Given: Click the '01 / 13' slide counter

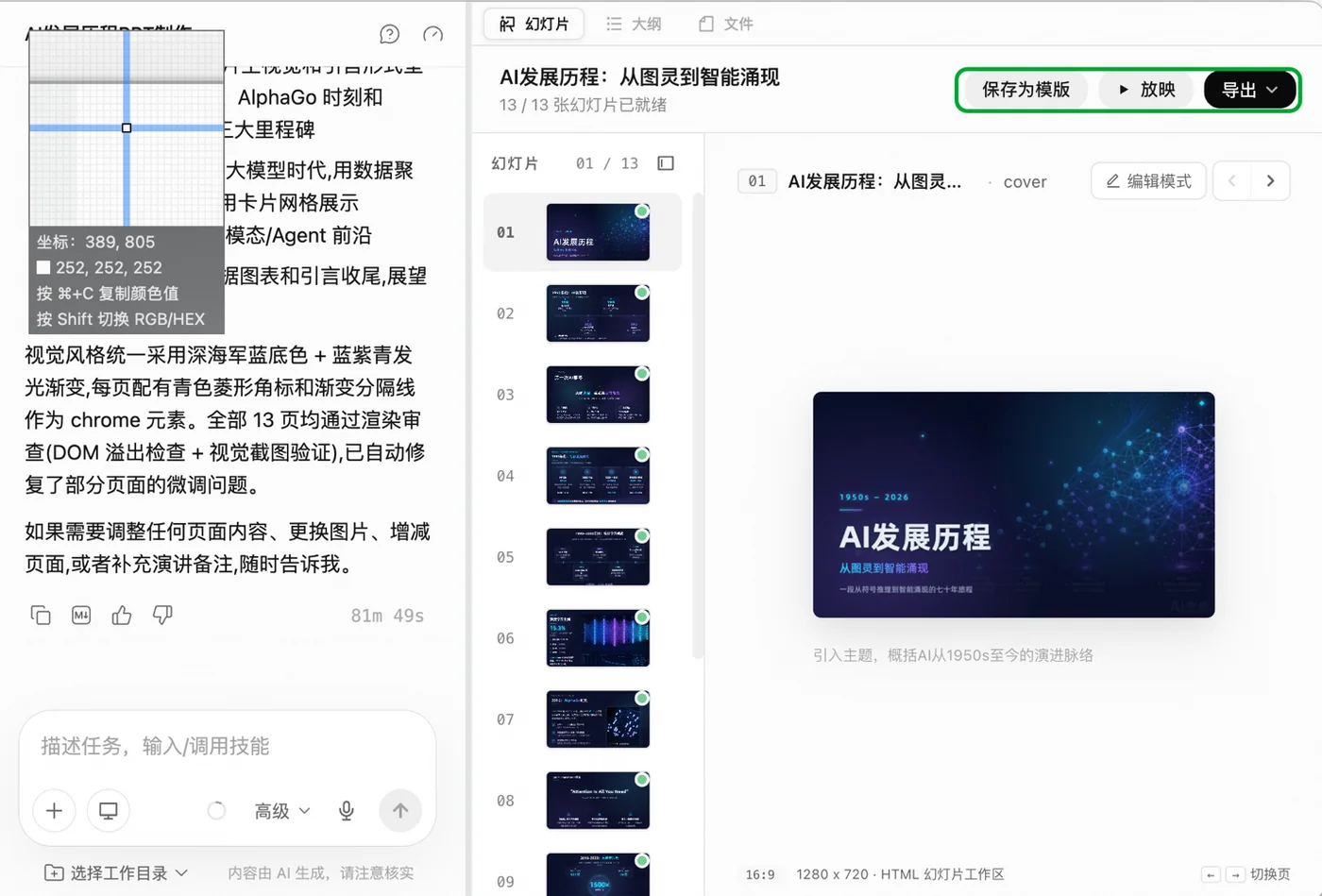Looking at the screenshot, I should (x=607, y=163).
